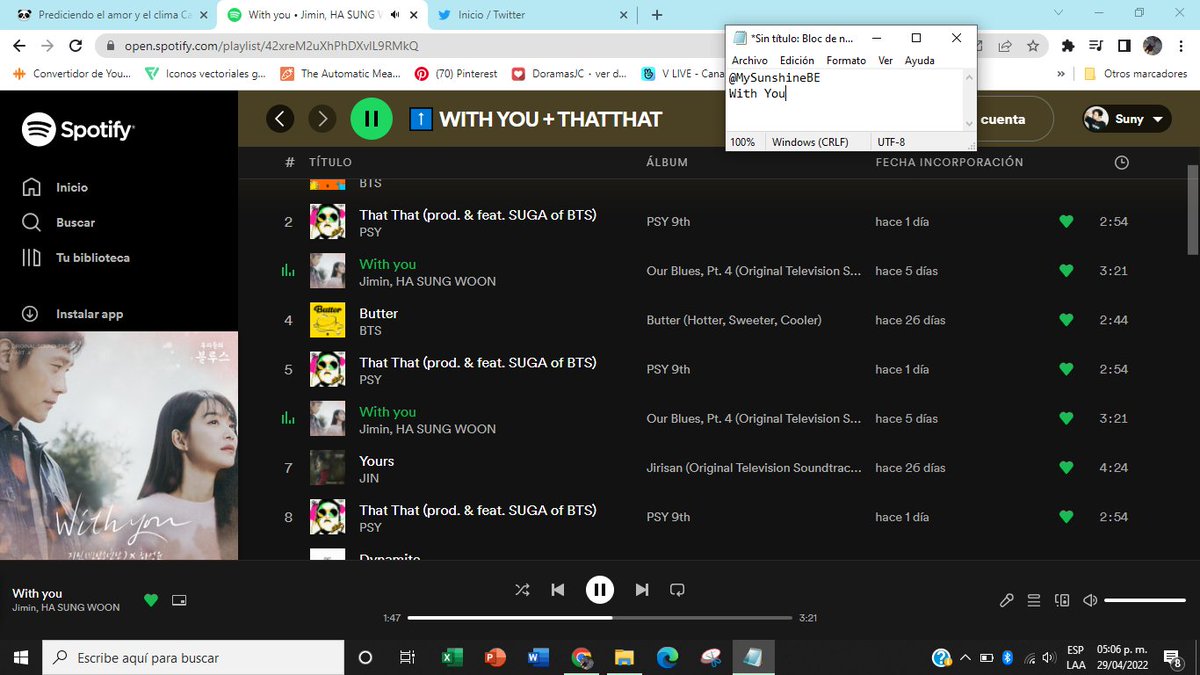Pause the track in the bottom player
This screenshot has width=1200, height=675.
(599, 590)
